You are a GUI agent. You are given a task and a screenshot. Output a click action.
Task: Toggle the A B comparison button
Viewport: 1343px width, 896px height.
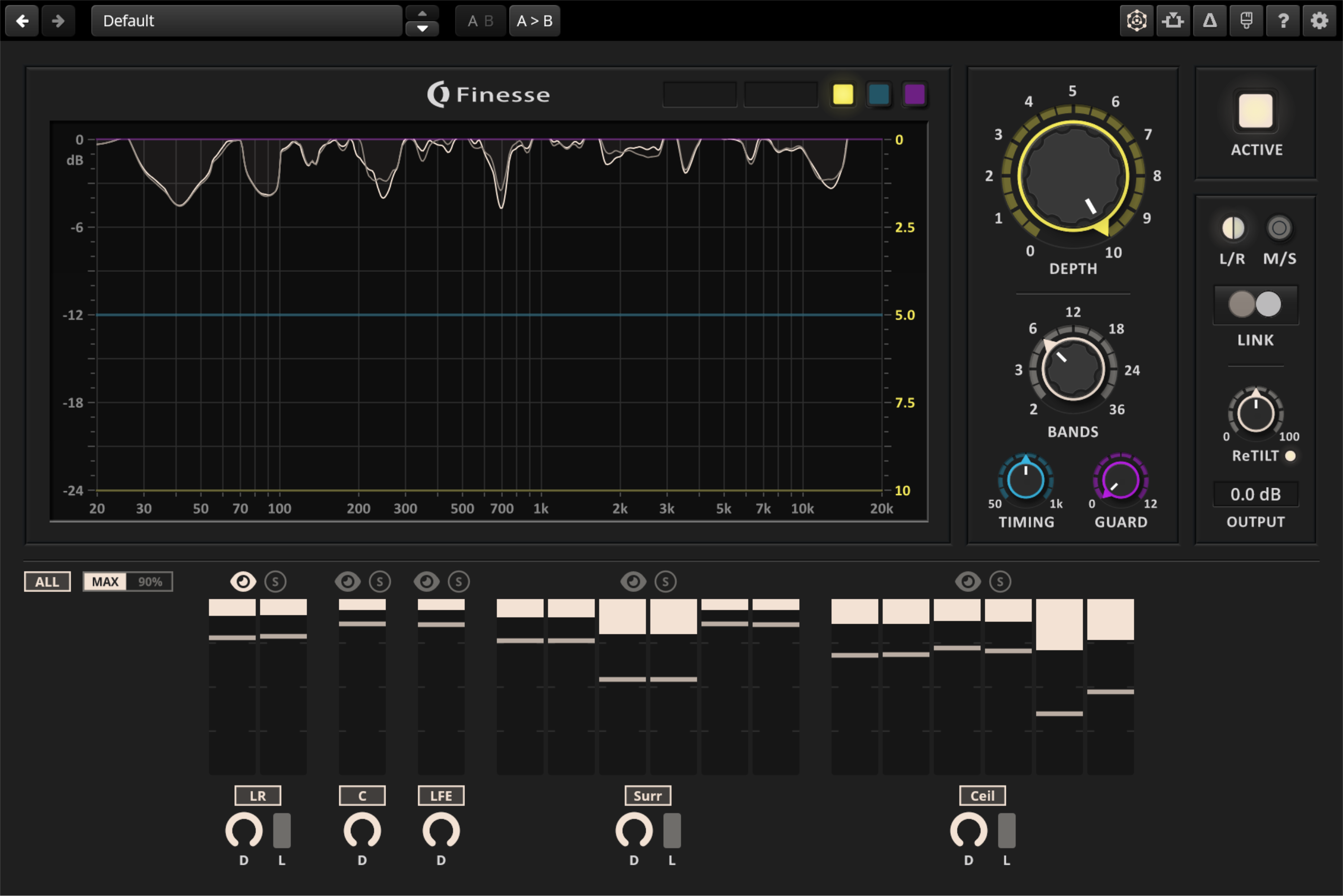click(480, 21)
